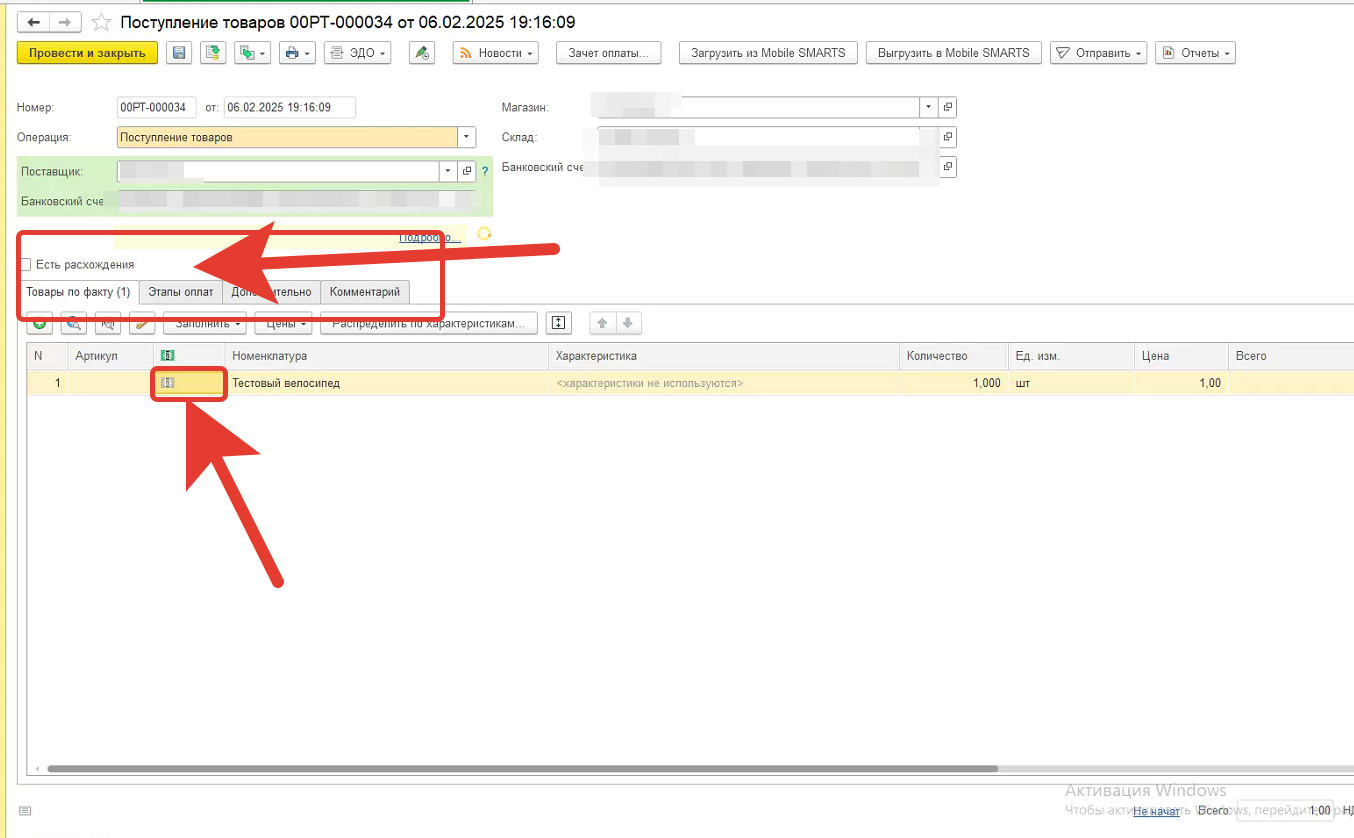The height and width of the screenshot is (838, 1354).
Task: Click the horizontal table scrollbar
Action: (520, 769)
